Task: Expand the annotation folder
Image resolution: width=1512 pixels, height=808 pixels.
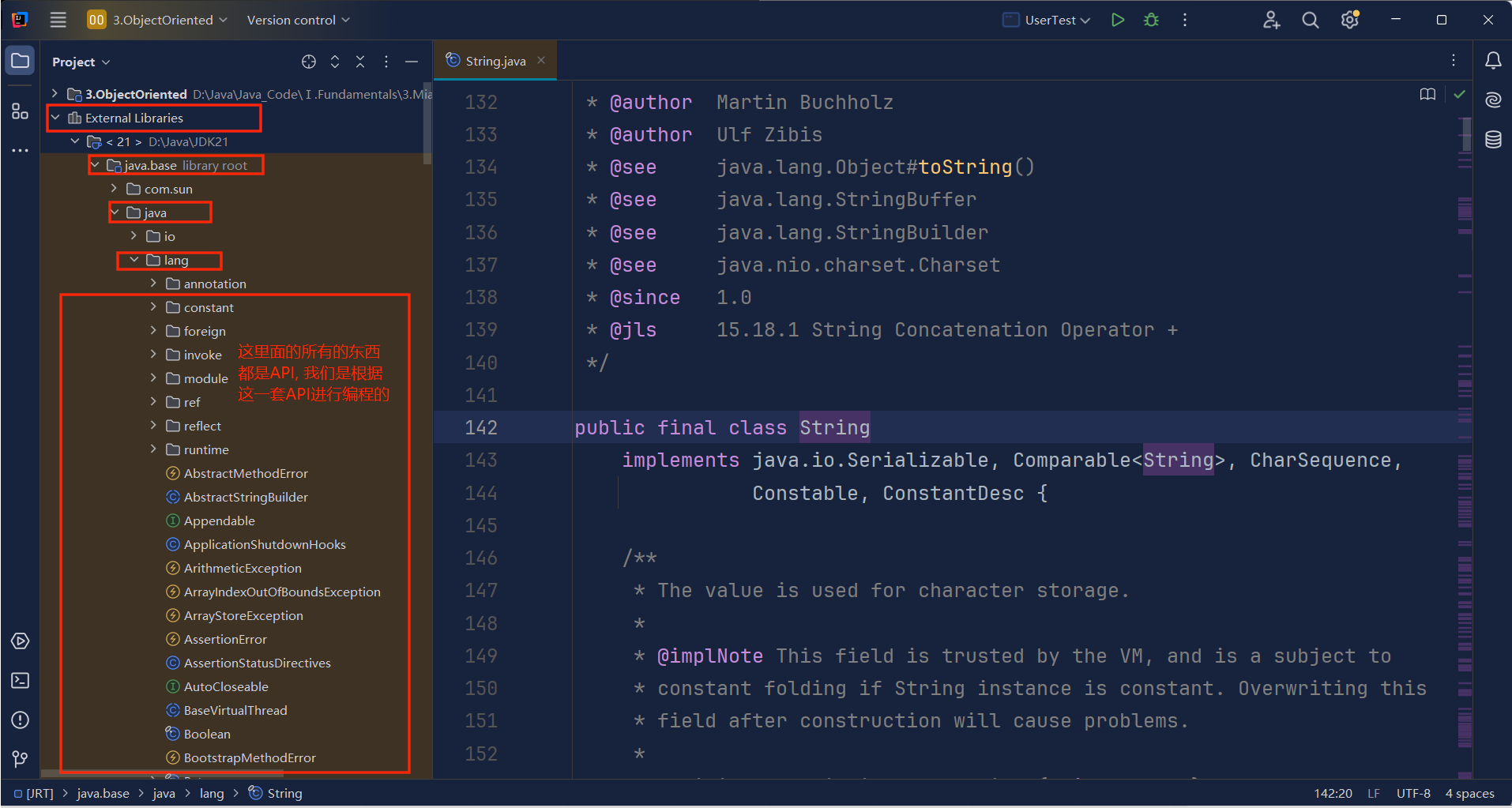Action: point(154,284)
